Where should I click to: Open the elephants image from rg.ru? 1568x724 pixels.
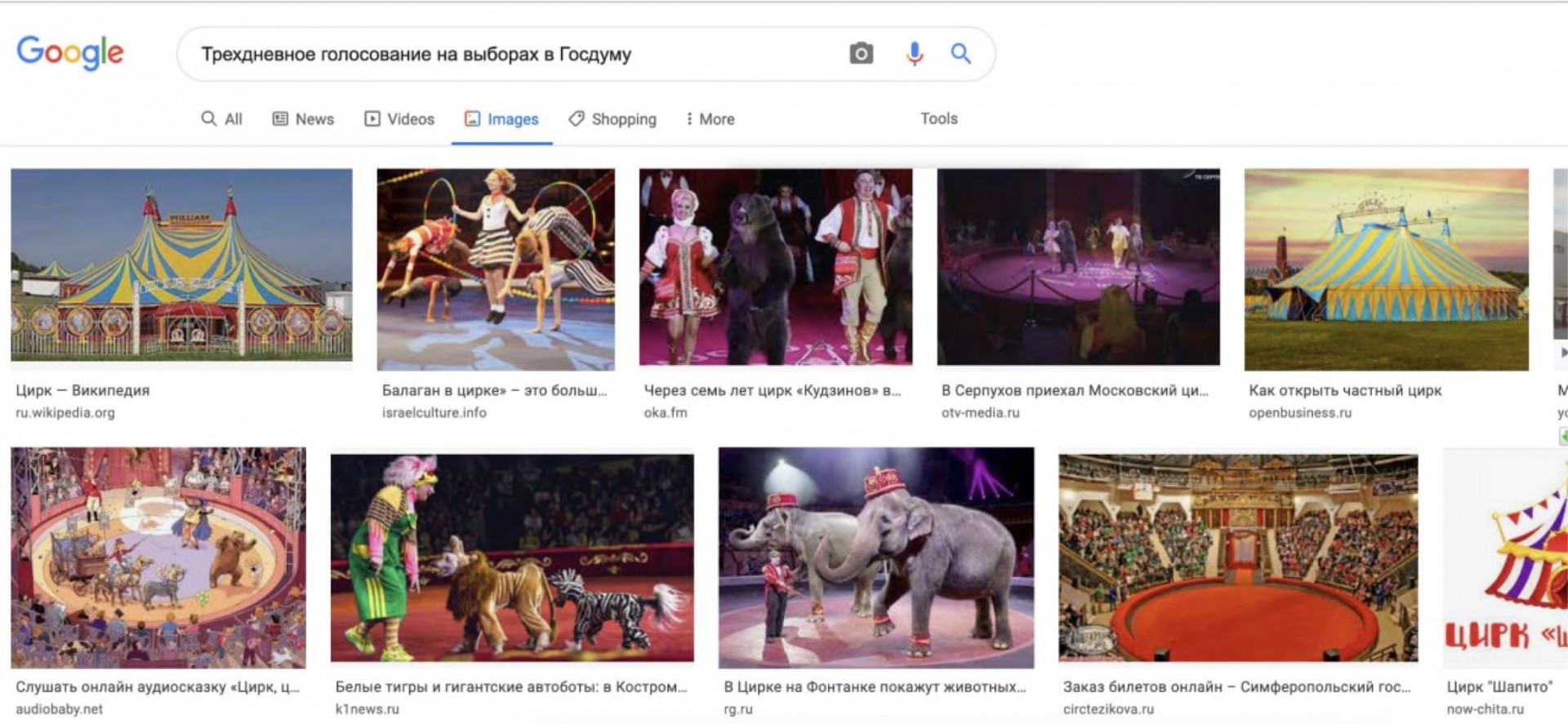point(876,557)
